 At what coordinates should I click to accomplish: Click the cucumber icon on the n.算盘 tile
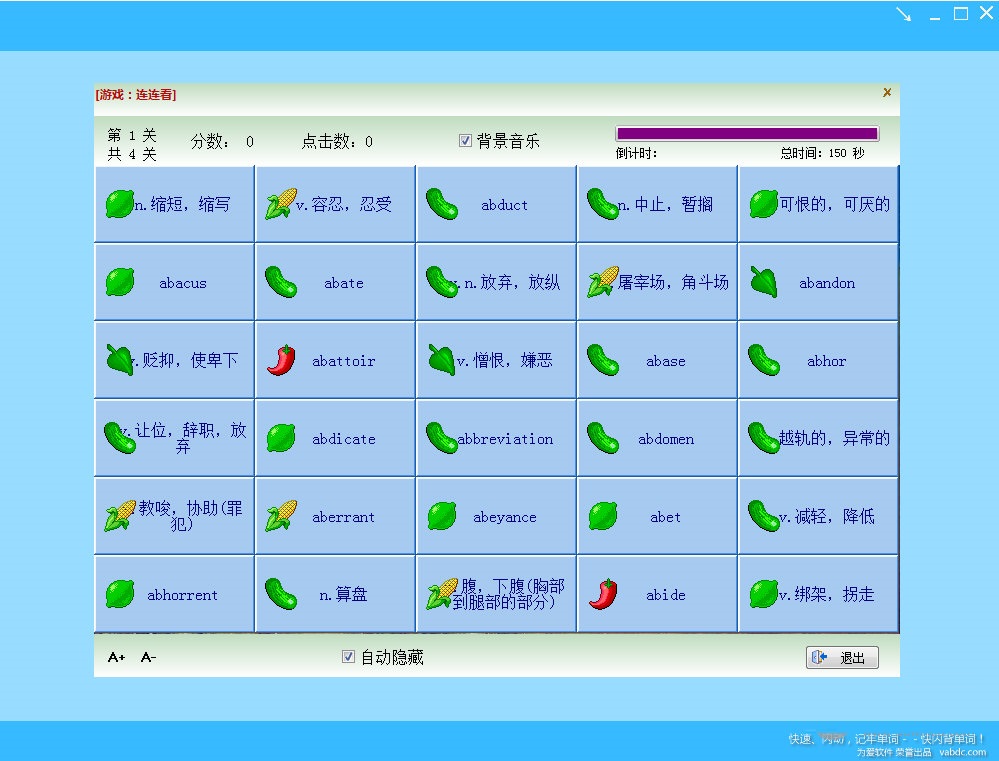pos(281,594)
